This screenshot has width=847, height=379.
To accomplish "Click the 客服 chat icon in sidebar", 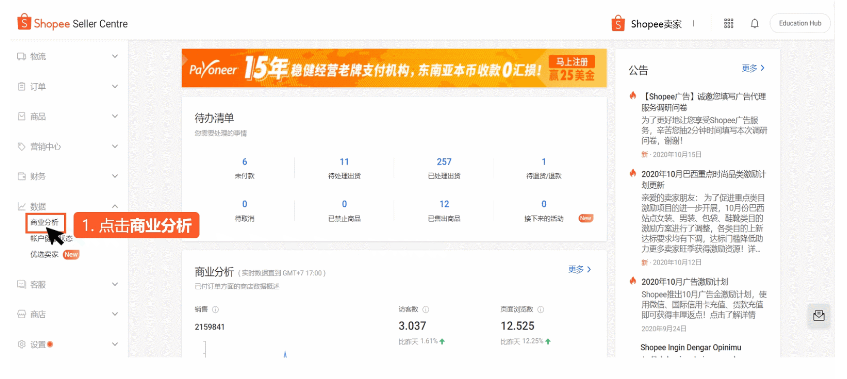I will [x=22, y=284].
